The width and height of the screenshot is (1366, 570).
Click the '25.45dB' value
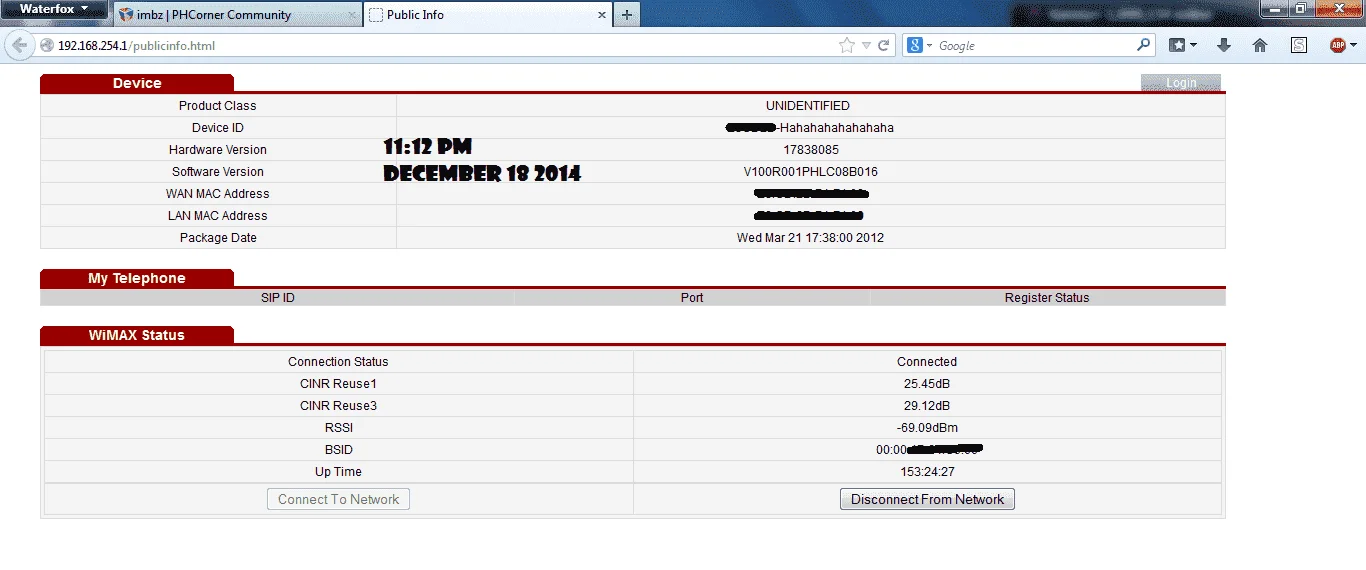click(x=927, y=384)
